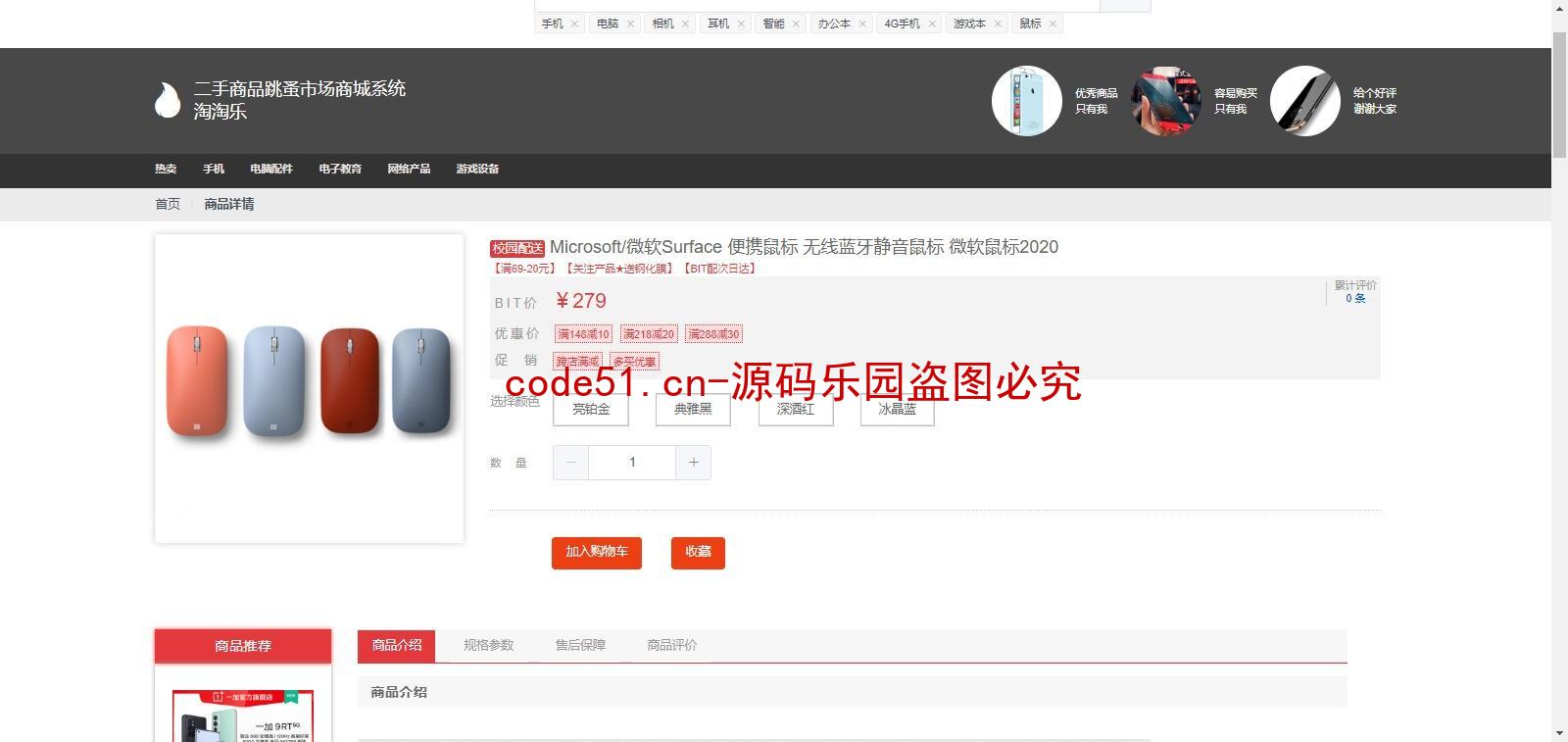
Task: Remove the 游戏本 search tag
Action: 998,24
